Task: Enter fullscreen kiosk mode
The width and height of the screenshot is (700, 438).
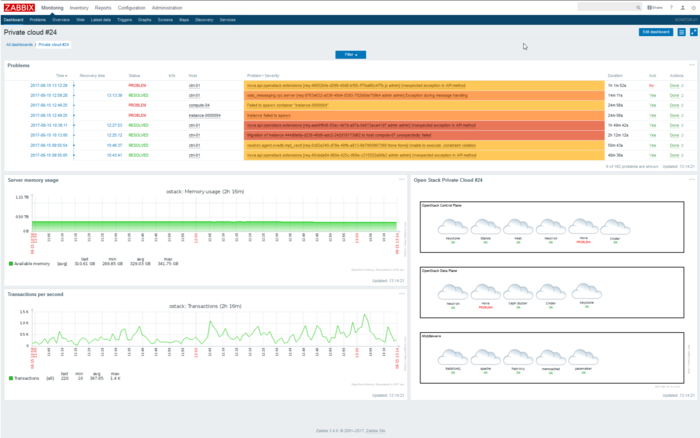Action: point(693,32)
